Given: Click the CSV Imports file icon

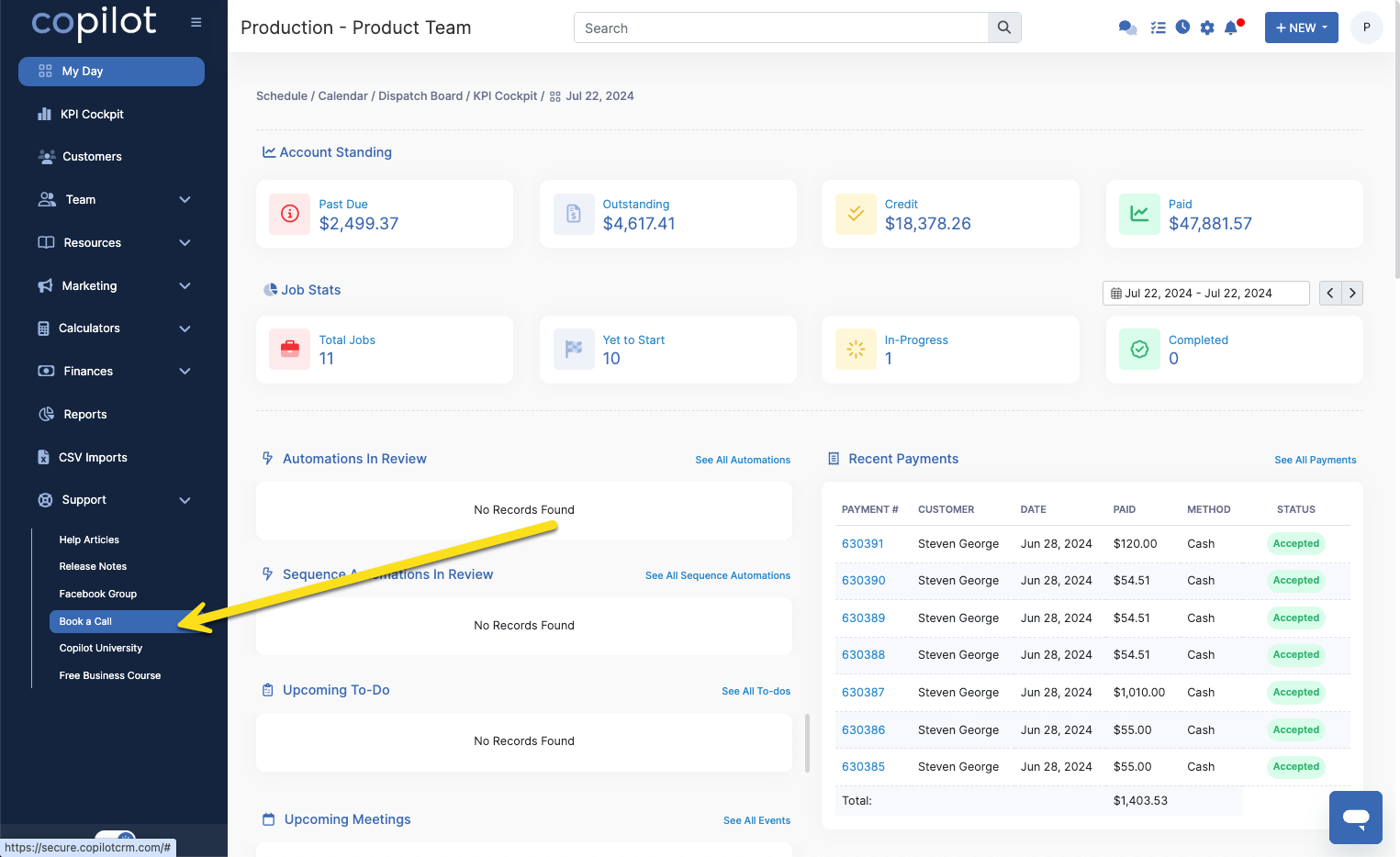Looking at the screenshot, I should [43, 457].
